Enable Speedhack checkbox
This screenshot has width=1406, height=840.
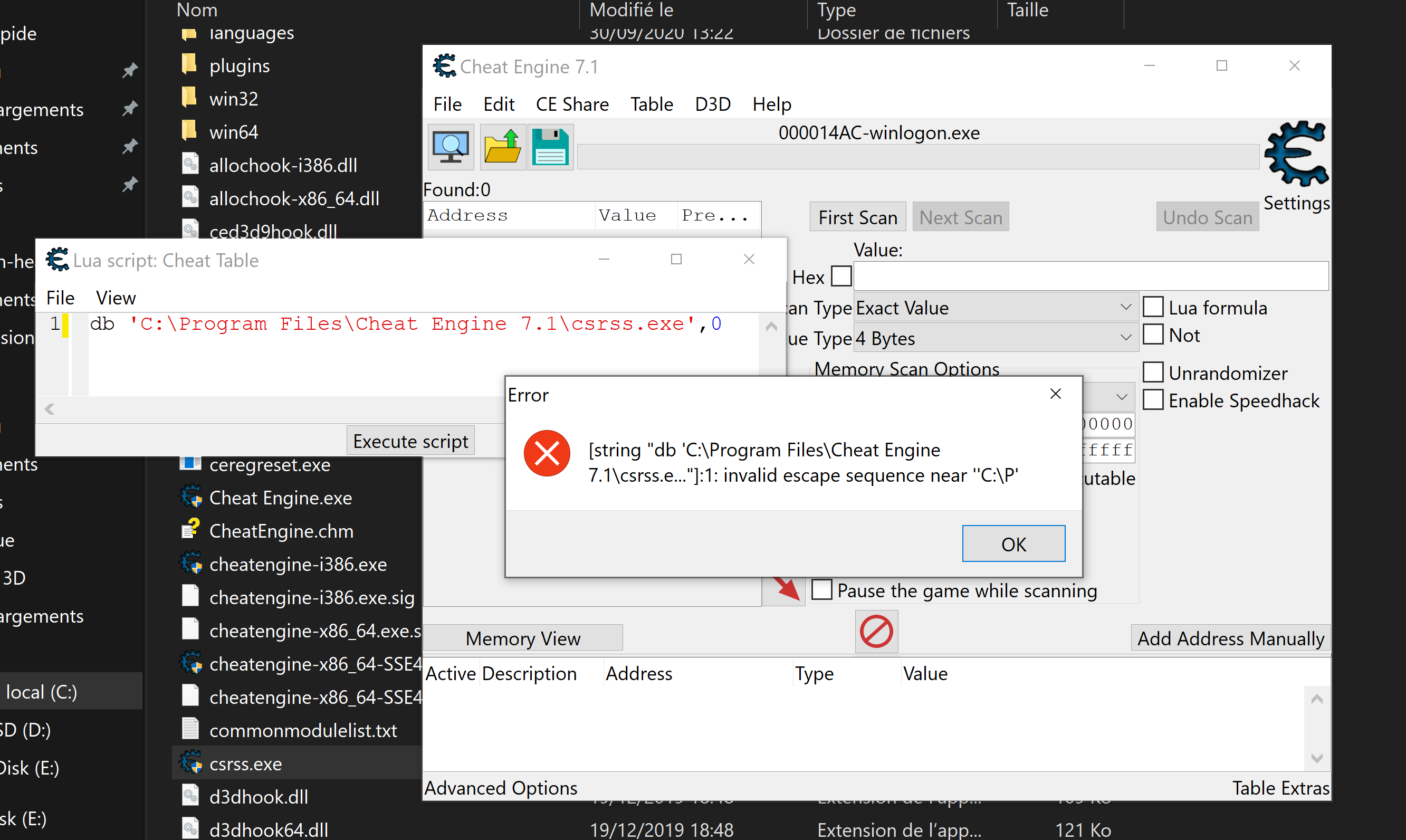point(1153,400)
